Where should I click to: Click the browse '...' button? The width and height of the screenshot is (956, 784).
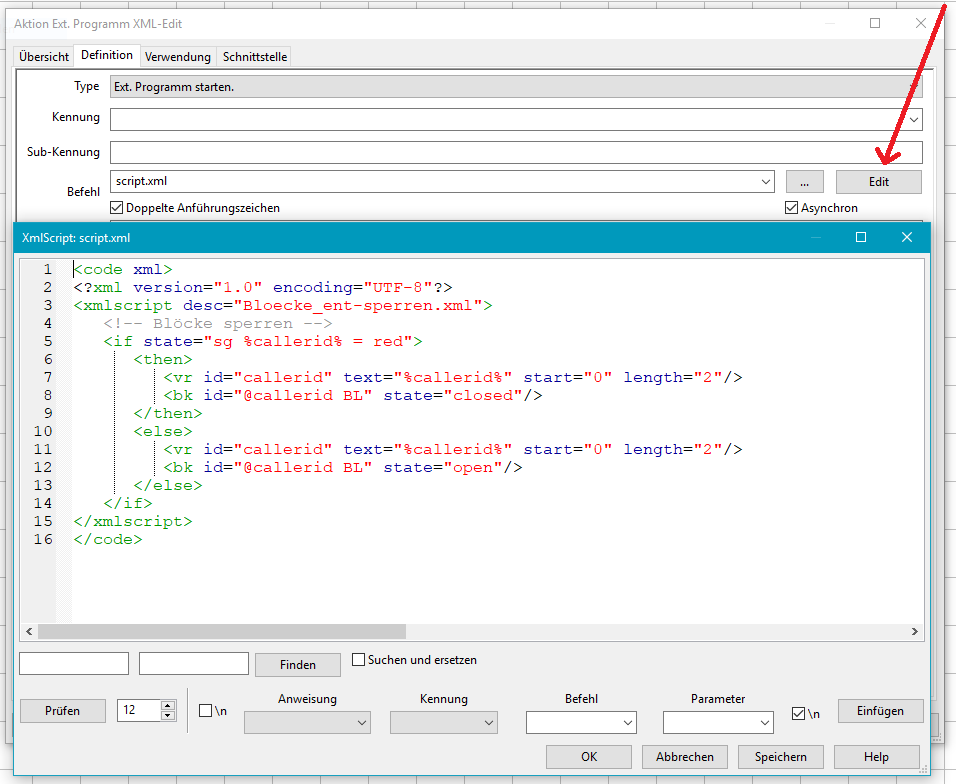(804, 182)
